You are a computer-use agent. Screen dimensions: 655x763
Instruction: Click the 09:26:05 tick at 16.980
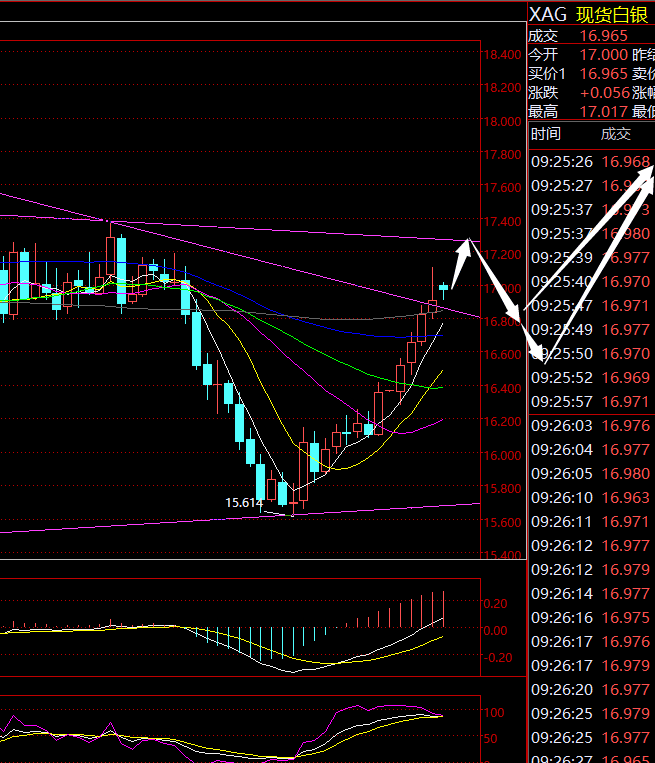pyautogui.click(x=591, y=473)
